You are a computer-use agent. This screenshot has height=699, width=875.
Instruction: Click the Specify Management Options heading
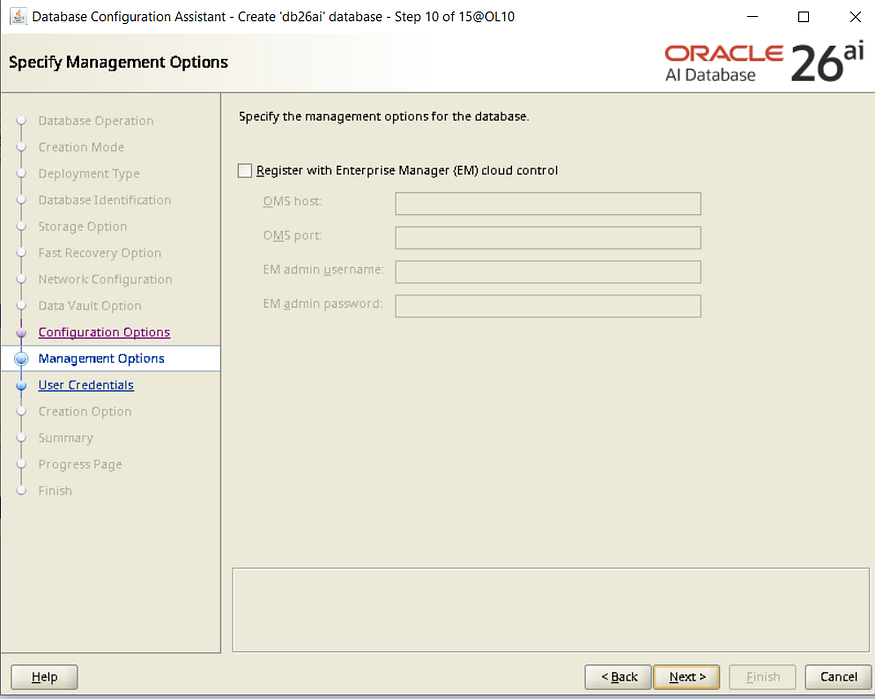pos(118,62)
